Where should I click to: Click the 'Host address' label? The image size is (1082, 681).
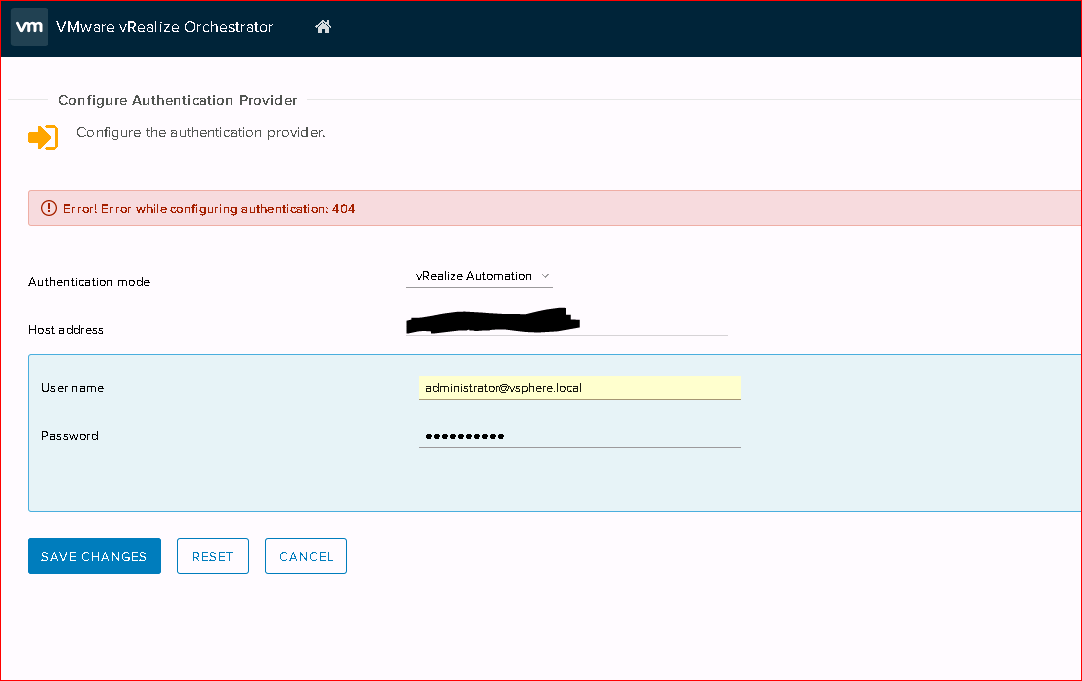[66, 330]
